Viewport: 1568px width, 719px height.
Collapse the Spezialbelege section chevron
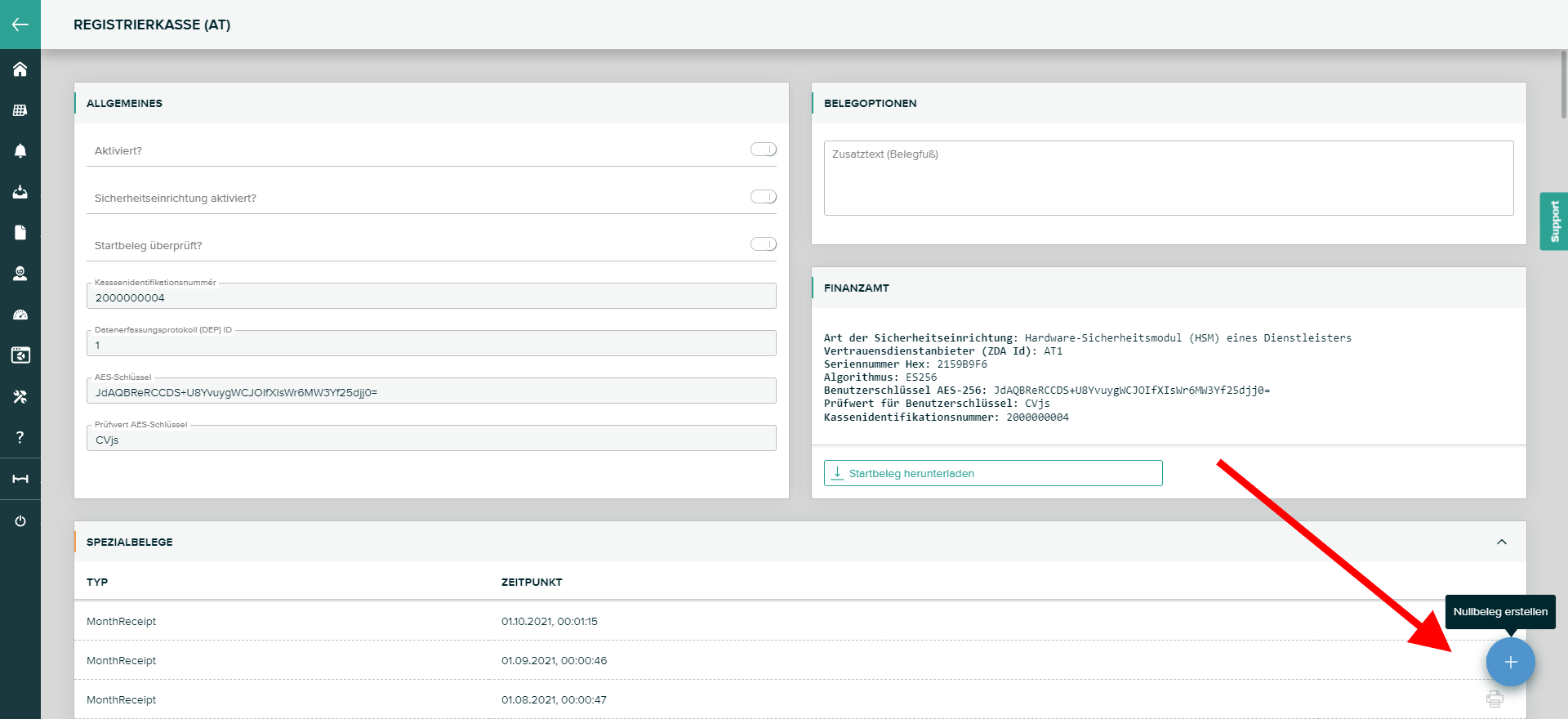1501,542
